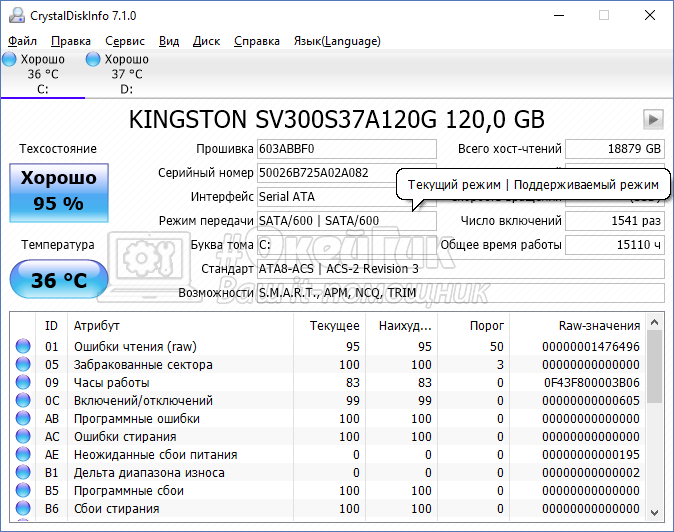Click the CrystalDiskInfo app icon in title bar
The image size is (674, 532).
[13, 16]
